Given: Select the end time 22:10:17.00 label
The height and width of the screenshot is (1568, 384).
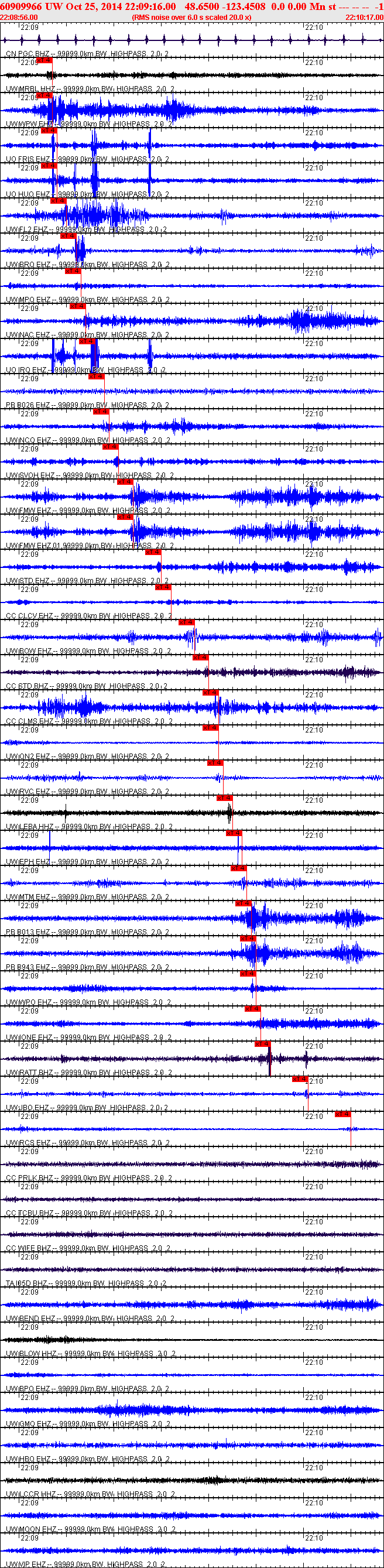Looking at the screenshot, I should click(365, 18).
